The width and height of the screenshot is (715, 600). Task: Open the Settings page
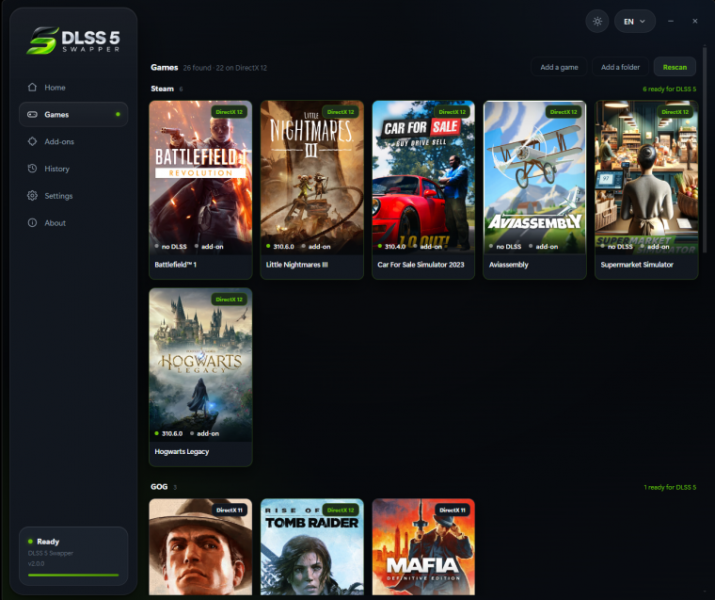(73, 196)
